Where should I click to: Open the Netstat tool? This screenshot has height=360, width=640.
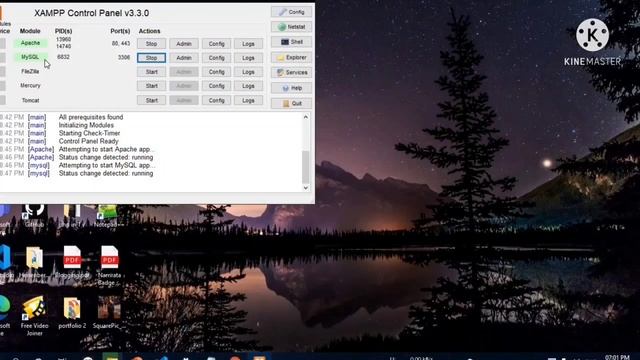[x=291, y=27]
